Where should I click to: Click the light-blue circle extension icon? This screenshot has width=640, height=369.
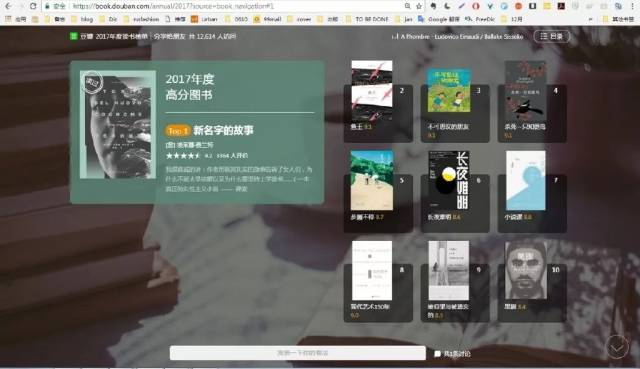tap(504, 6)
